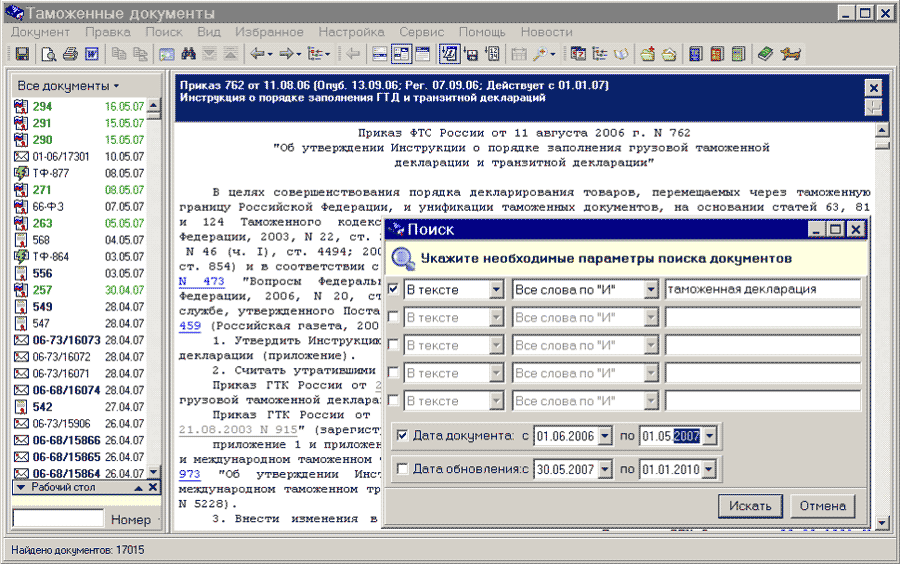Click the number input next to 'Номер'
Image resolution: width=900 pixels, height=564 pixels.
click(x=58, y=519)
